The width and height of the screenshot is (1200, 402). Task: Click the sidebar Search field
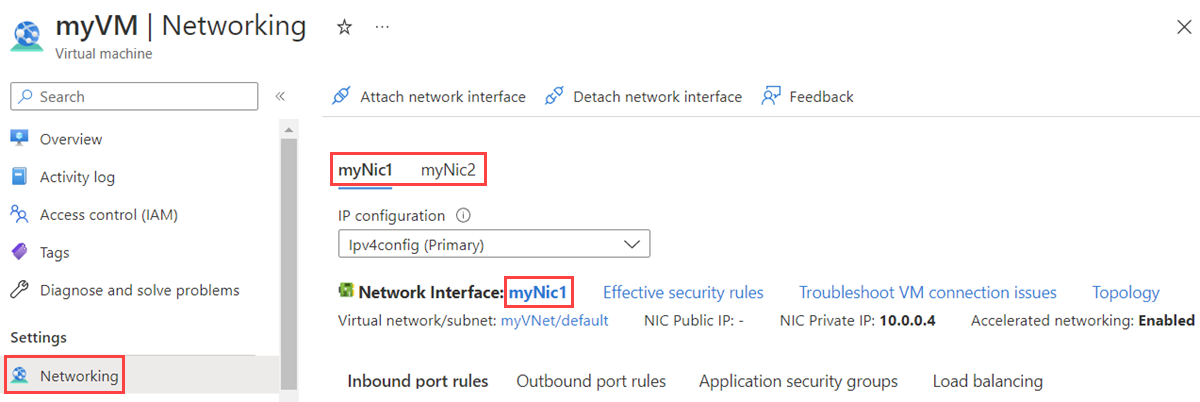(x=134, y=96)
